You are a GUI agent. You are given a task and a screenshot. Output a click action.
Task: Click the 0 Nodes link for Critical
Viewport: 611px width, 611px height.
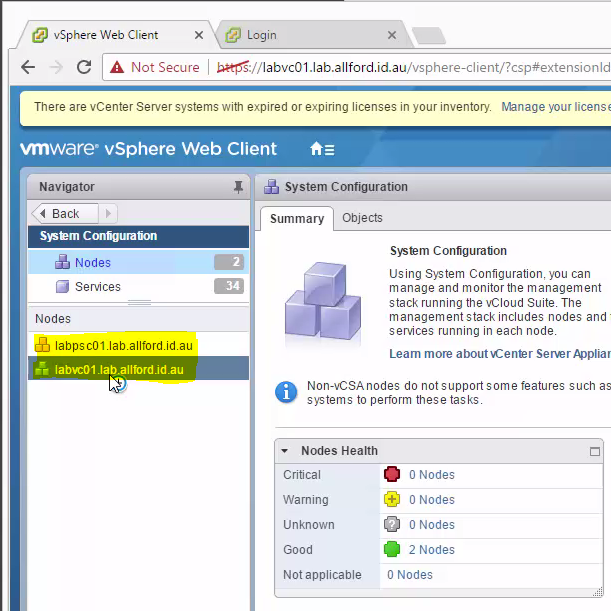click(432, 475)
